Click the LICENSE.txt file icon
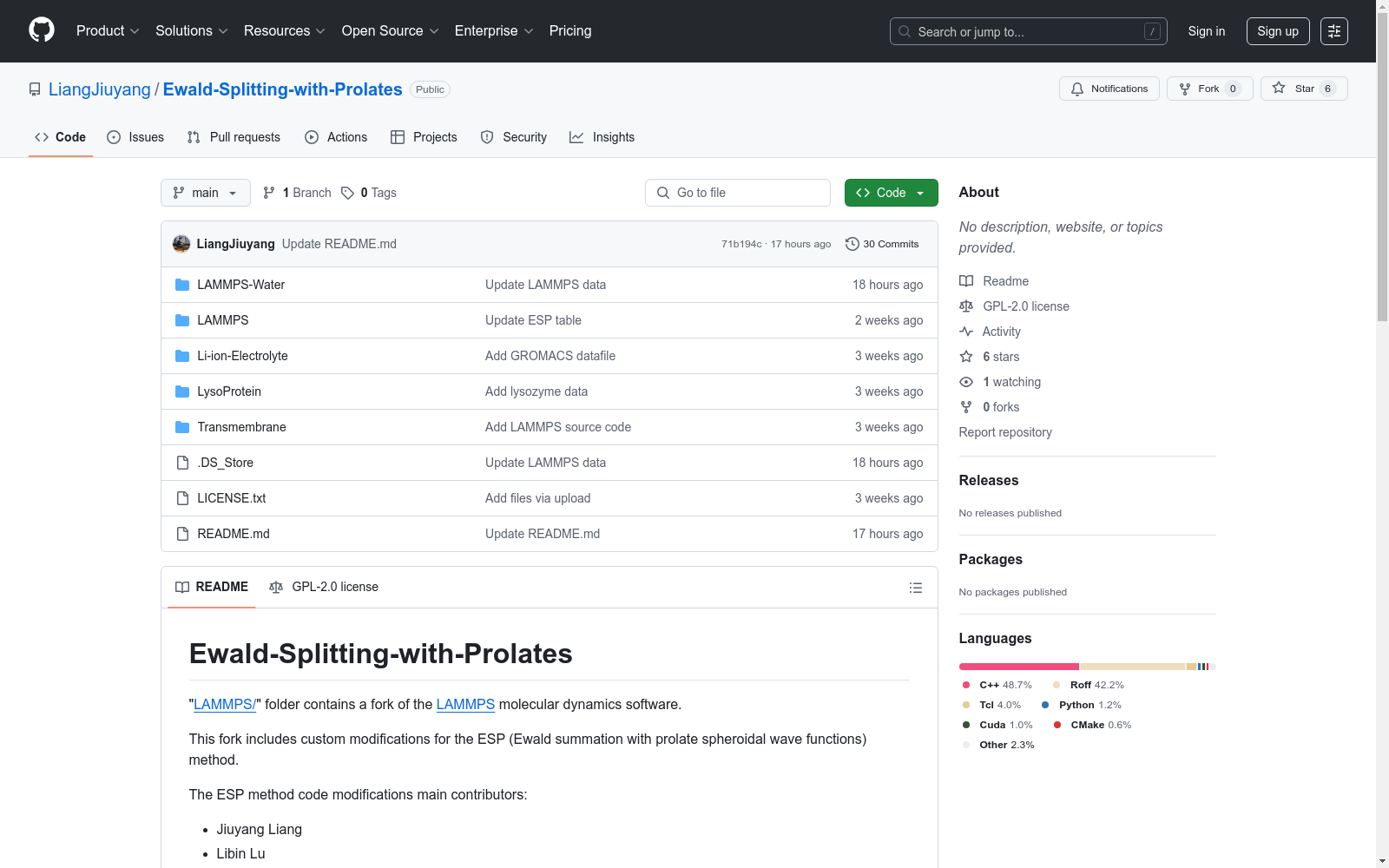This screenshot has width=1389, height=868. 182,498
